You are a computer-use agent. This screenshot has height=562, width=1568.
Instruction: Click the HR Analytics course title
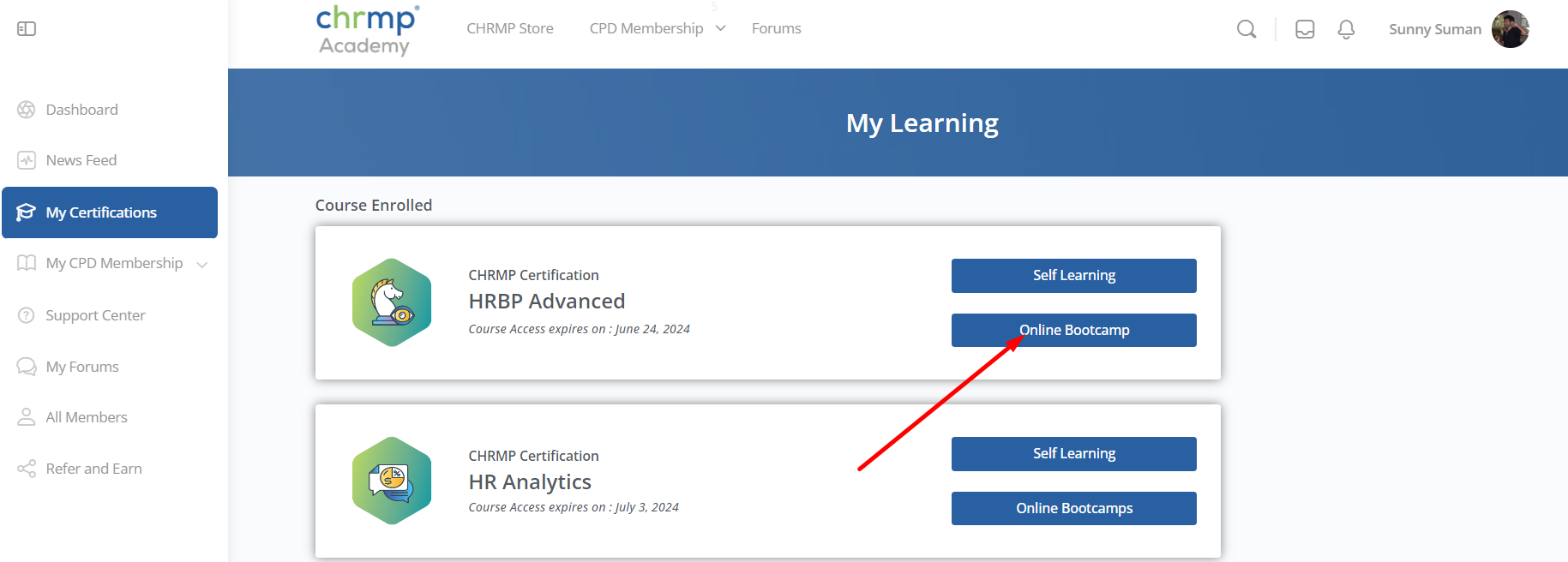(530, 482)
